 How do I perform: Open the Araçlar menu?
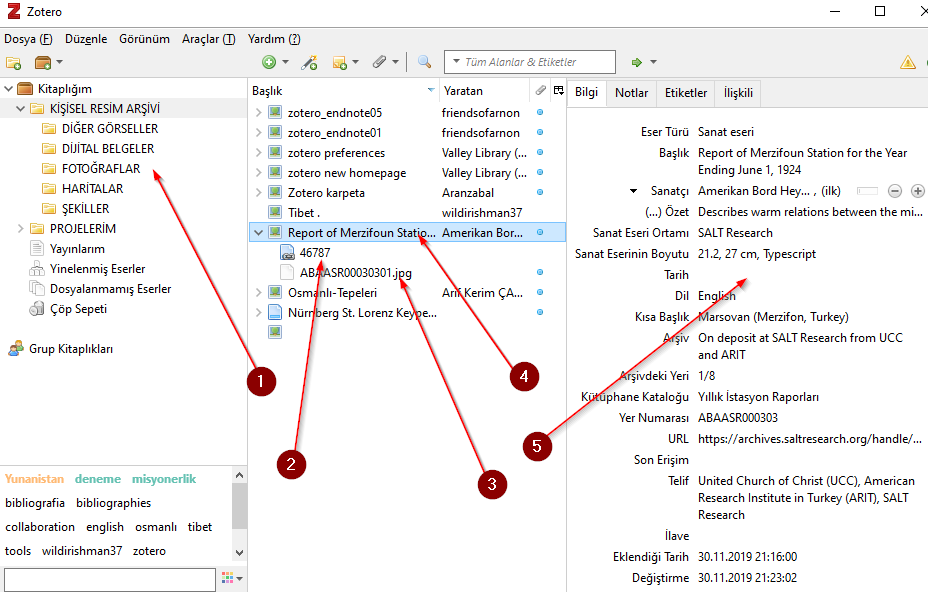point(208,39)
